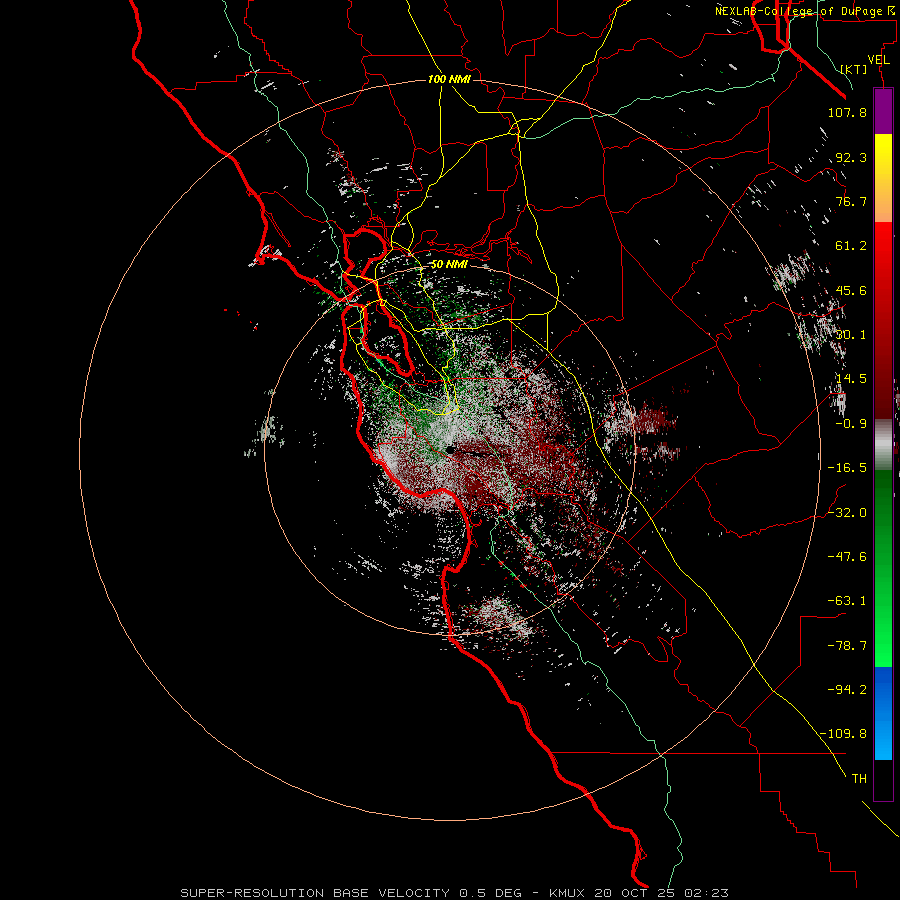This screenshot has width=900, height=900.
Task: Select the -32.0 velocity scale value
Action: 847,513
